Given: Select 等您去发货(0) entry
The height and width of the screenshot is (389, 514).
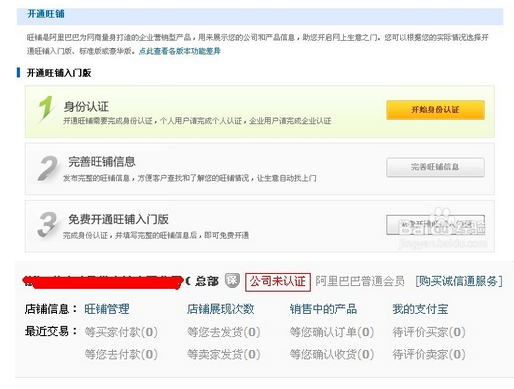Looking at the screenshot, I should click(x=223, y=332).
